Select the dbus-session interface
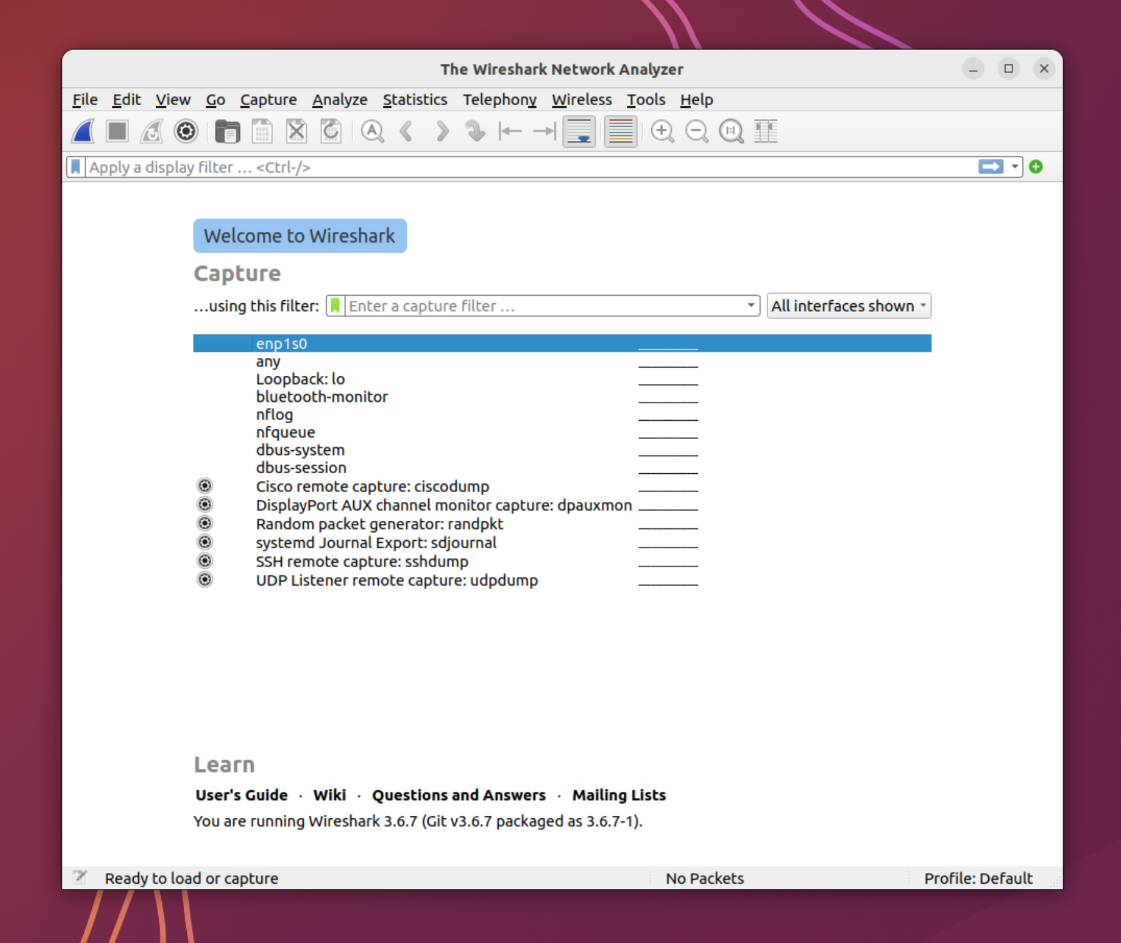Screen dimensions: 1121x943 point(562,468)
